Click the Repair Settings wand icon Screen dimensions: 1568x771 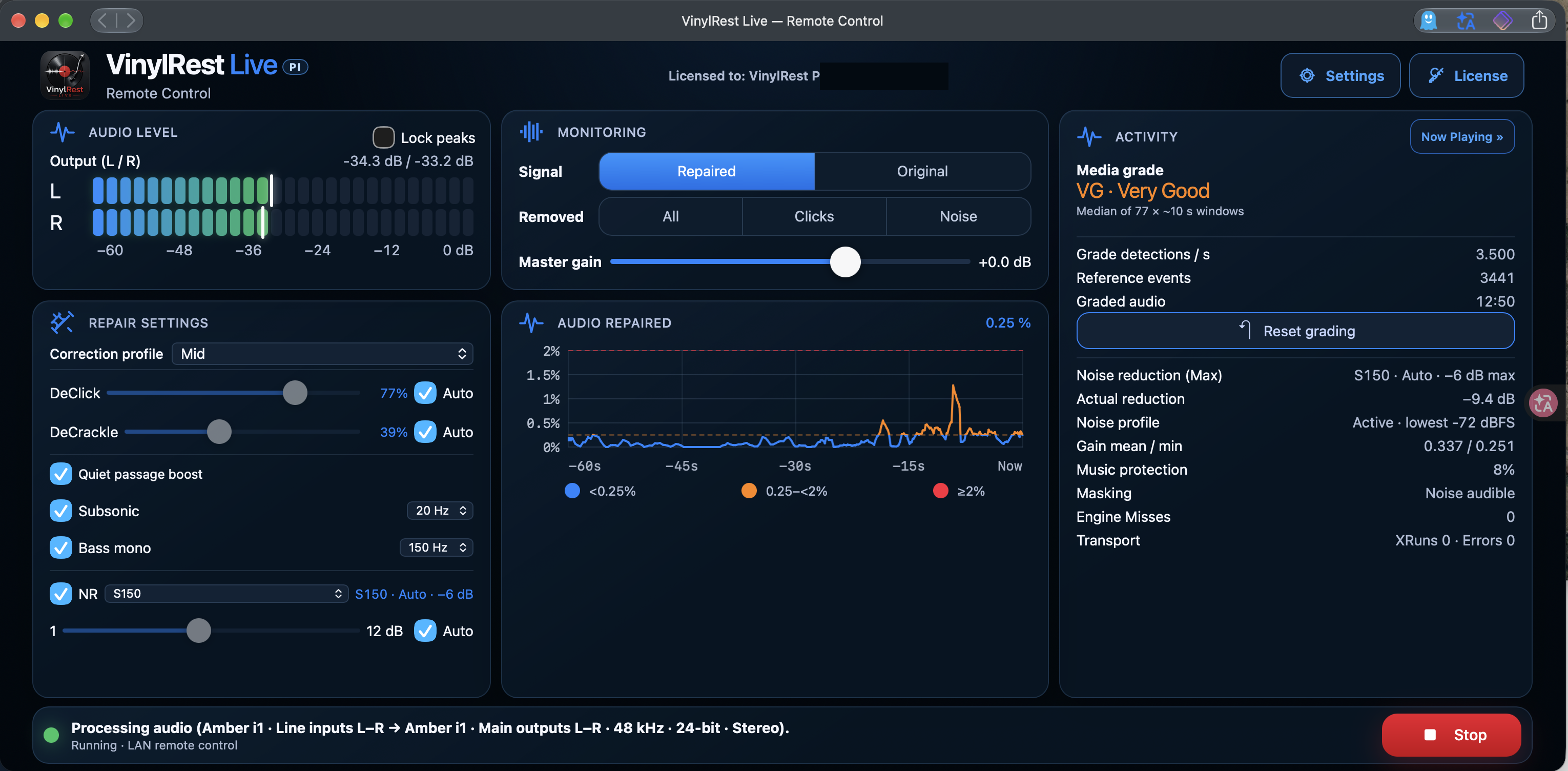[x=62, y=322]
